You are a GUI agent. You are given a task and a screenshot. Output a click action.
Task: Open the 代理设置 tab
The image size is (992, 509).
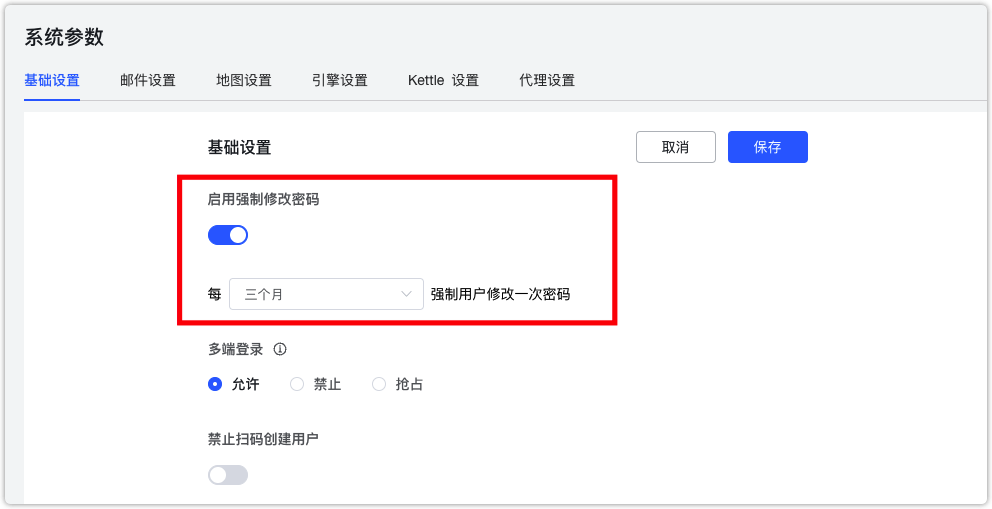547,81
